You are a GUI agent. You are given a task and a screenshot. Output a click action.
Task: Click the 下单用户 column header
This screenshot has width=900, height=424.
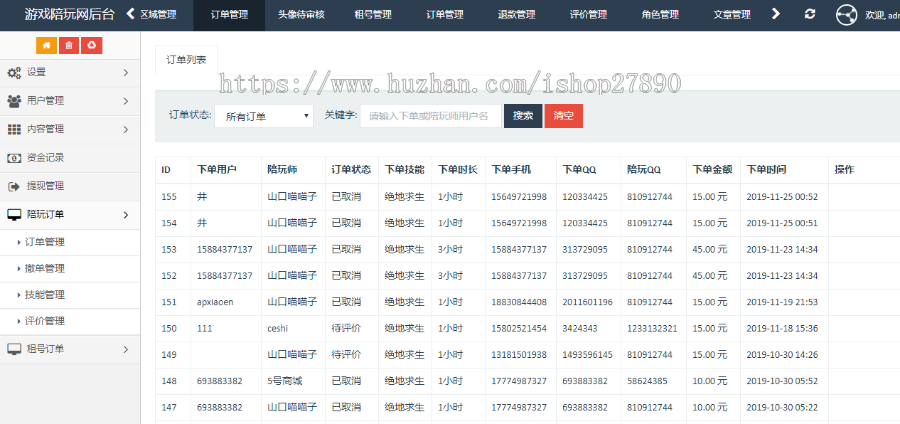[x=217, y=170]
